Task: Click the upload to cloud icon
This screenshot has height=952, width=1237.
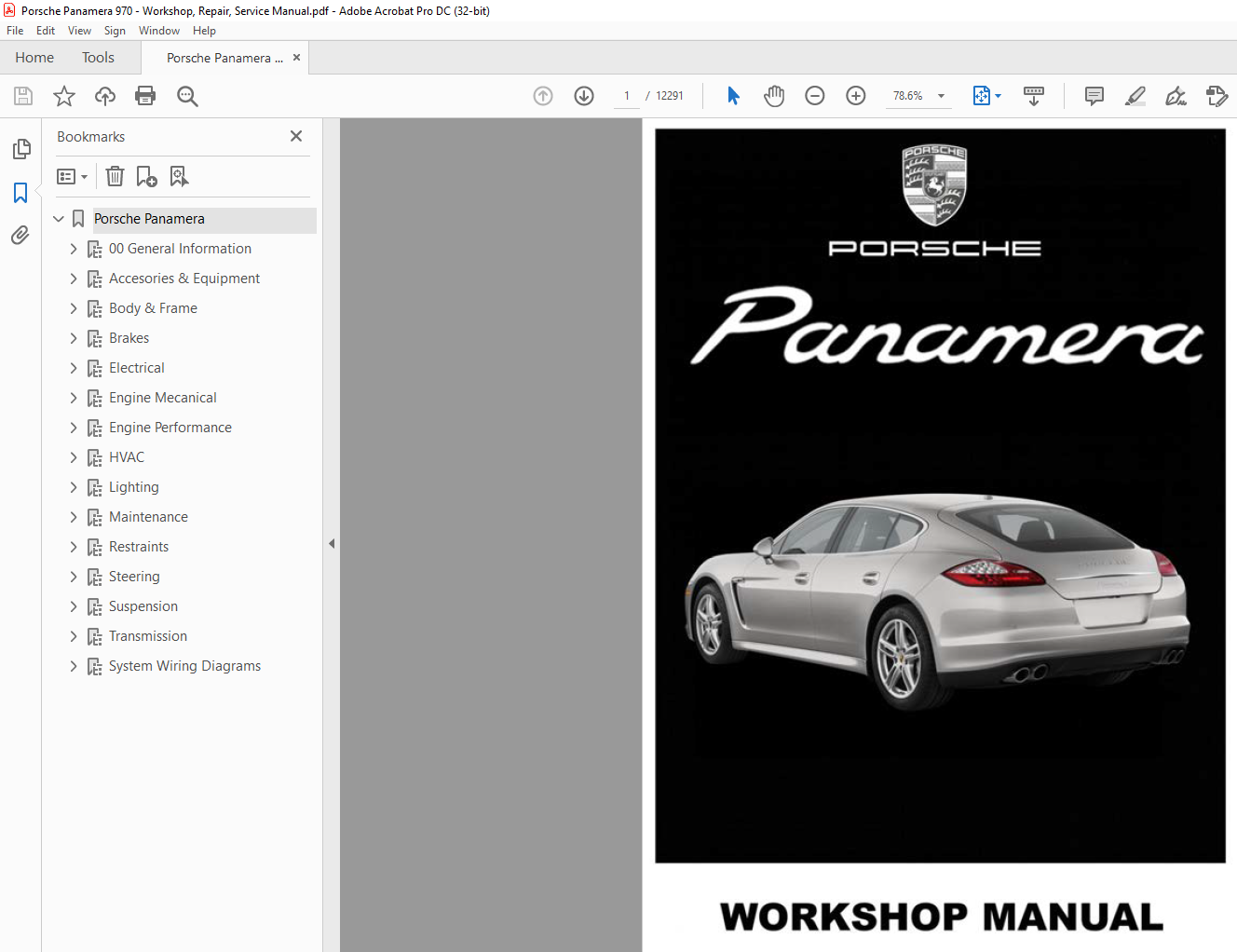Action: 105,96
